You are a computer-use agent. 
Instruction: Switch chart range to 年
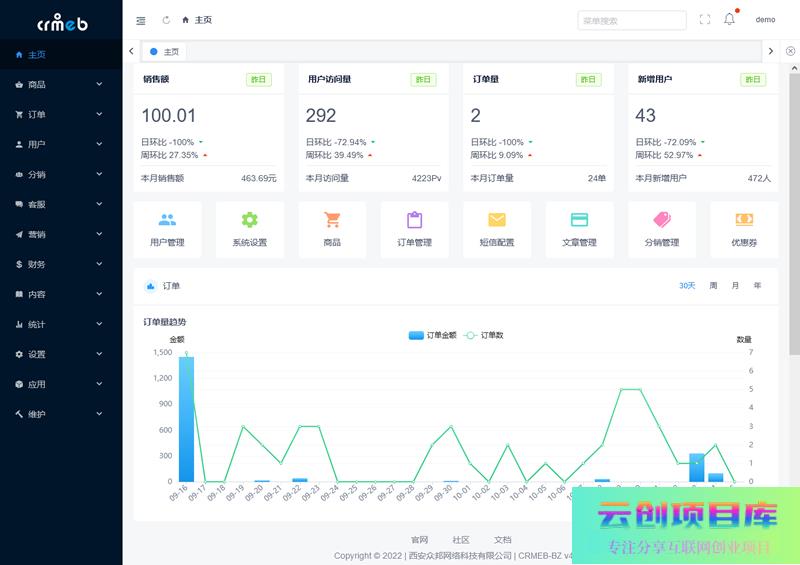757,286
